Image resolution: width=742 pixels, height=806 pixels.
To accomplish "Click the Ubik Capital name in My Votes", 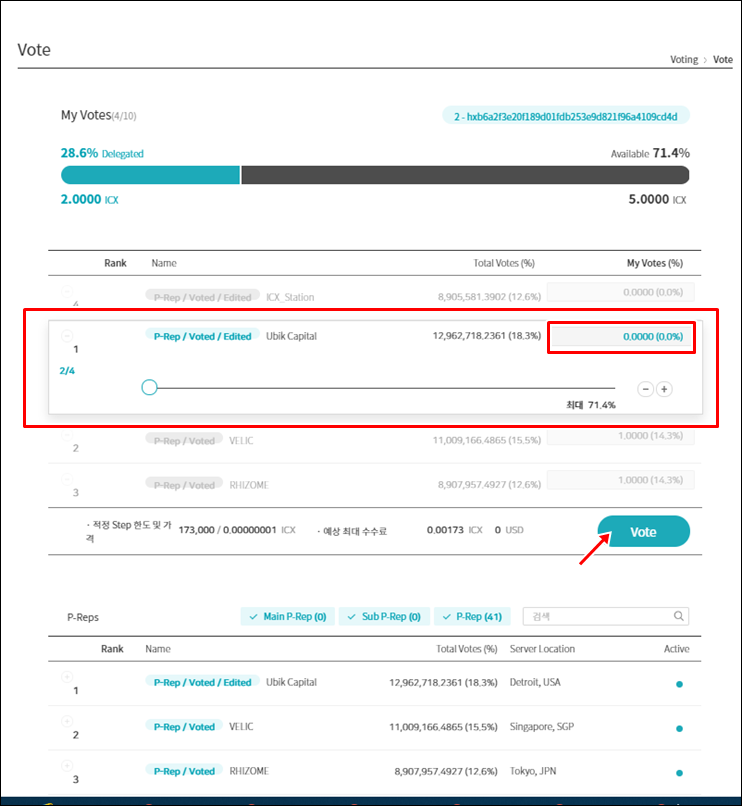I will pos(291,336).
